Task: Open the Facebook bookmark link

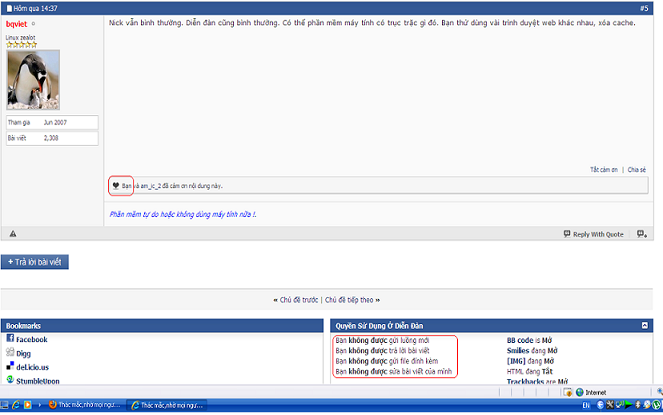Action: pyautogui.click(x=32, y=340)
